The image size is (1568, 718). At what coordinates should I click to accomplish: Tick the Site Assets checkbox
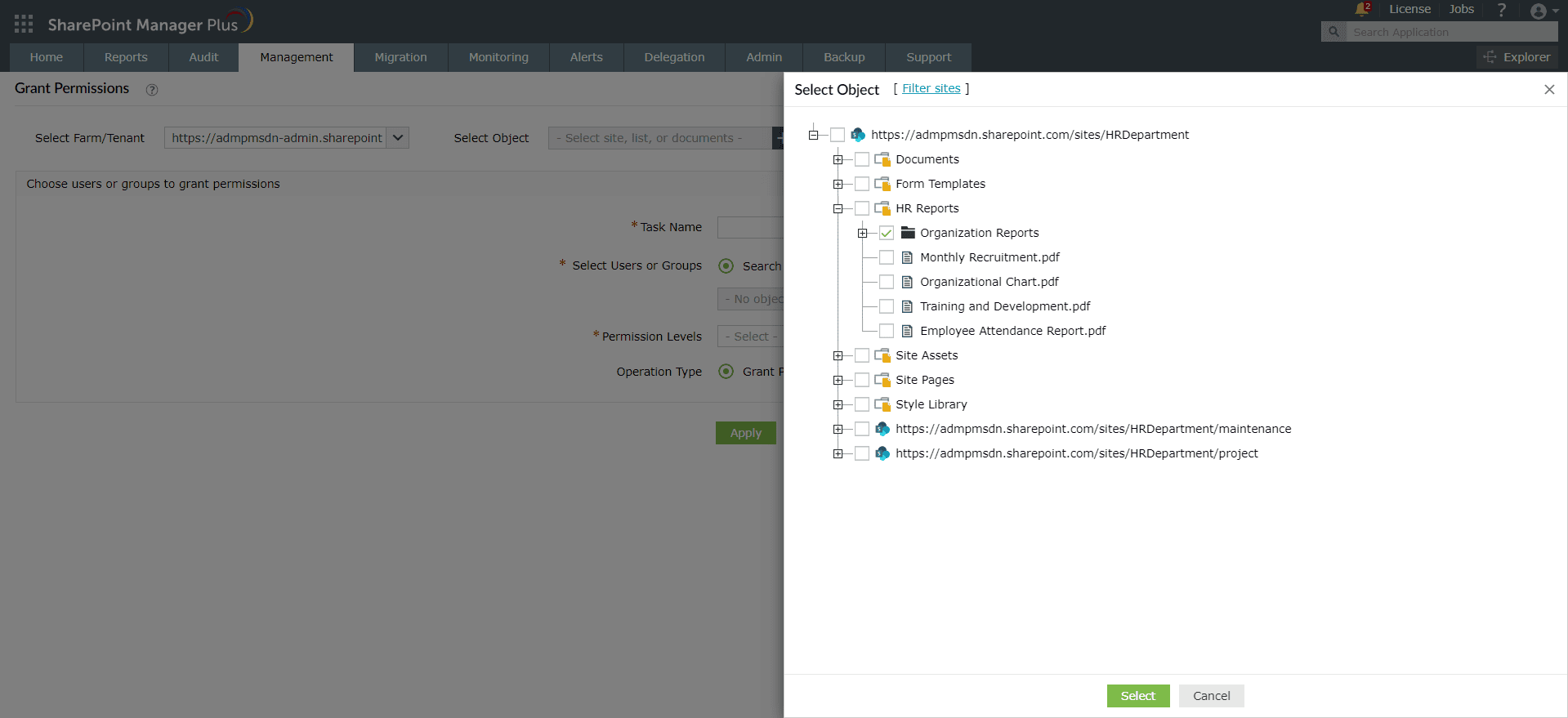862,355
